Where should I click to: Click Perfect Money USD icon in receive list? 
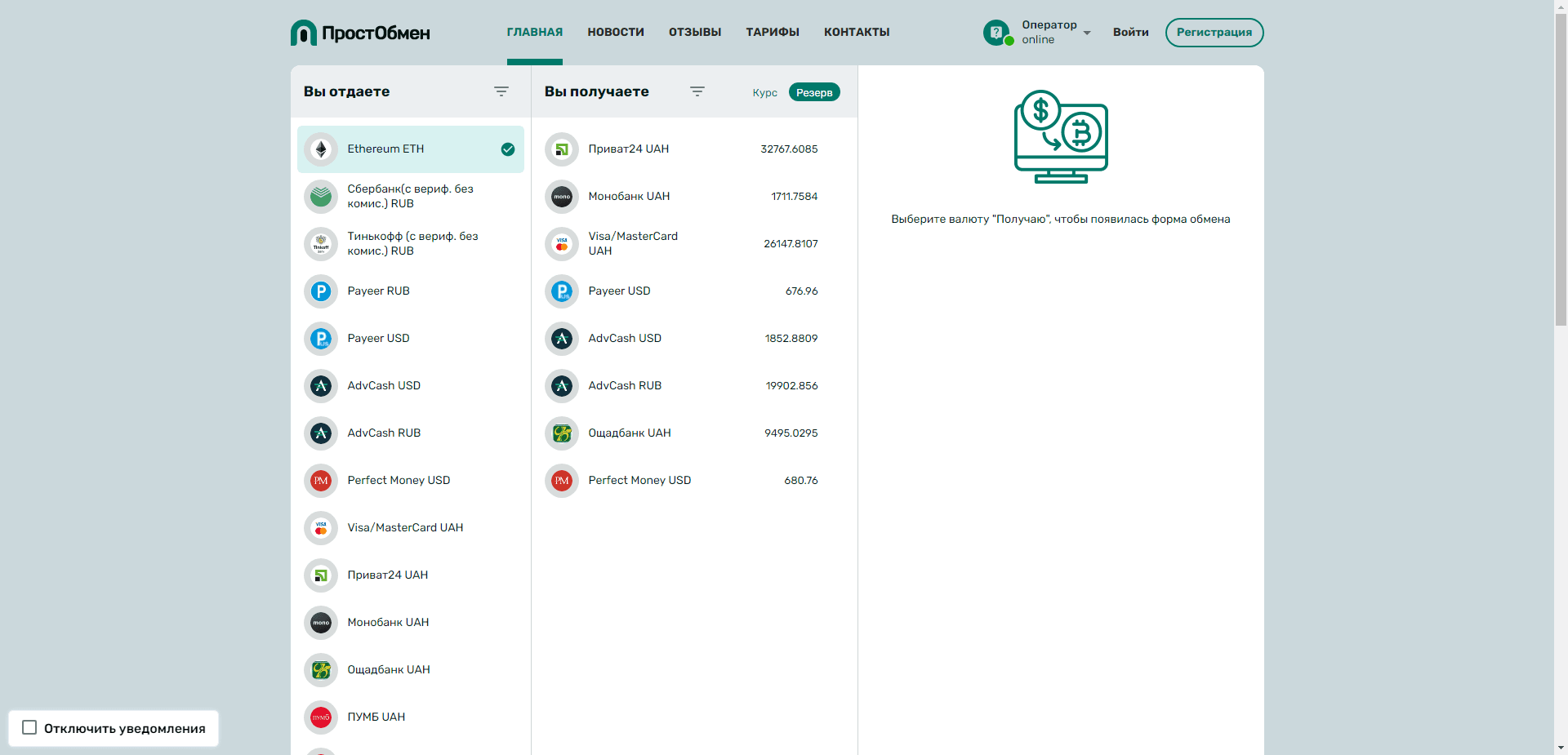562,481
